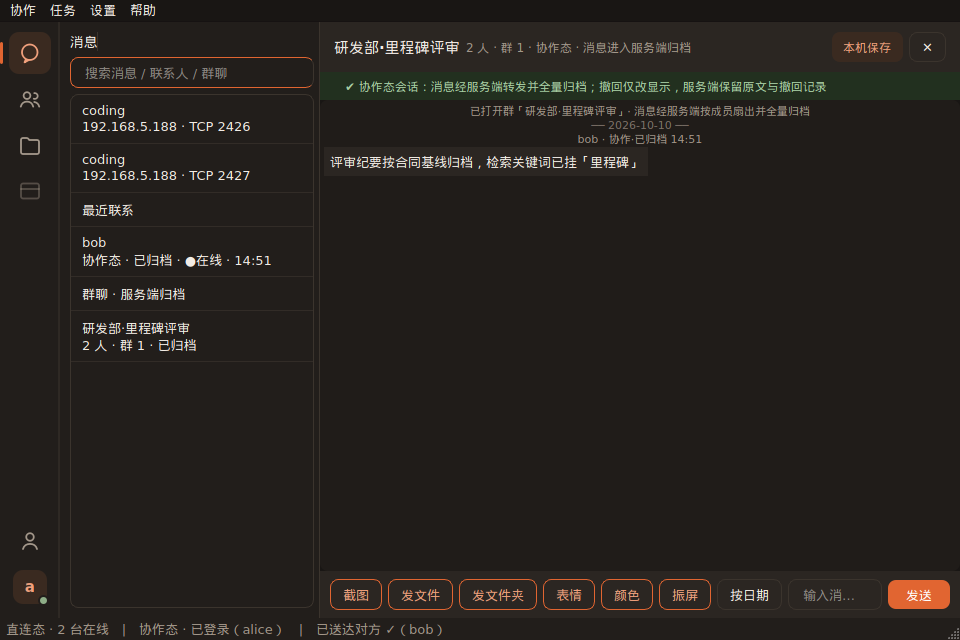
Task: Click the 2026-10-10 date separator
Action: click(x=640, y=125)
